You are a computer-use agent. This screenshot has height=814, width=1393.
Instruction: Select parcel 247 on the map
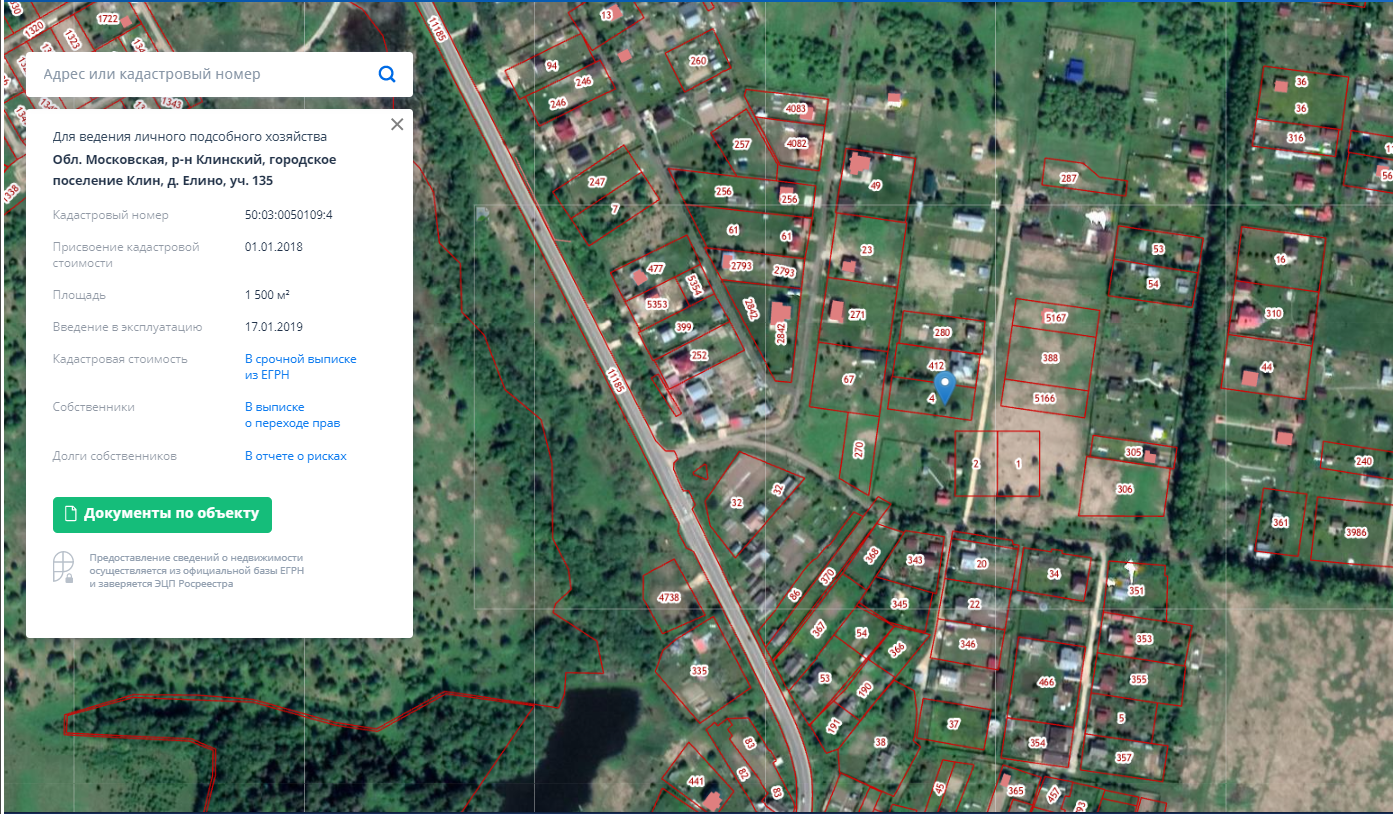click(x=597, y=182)
